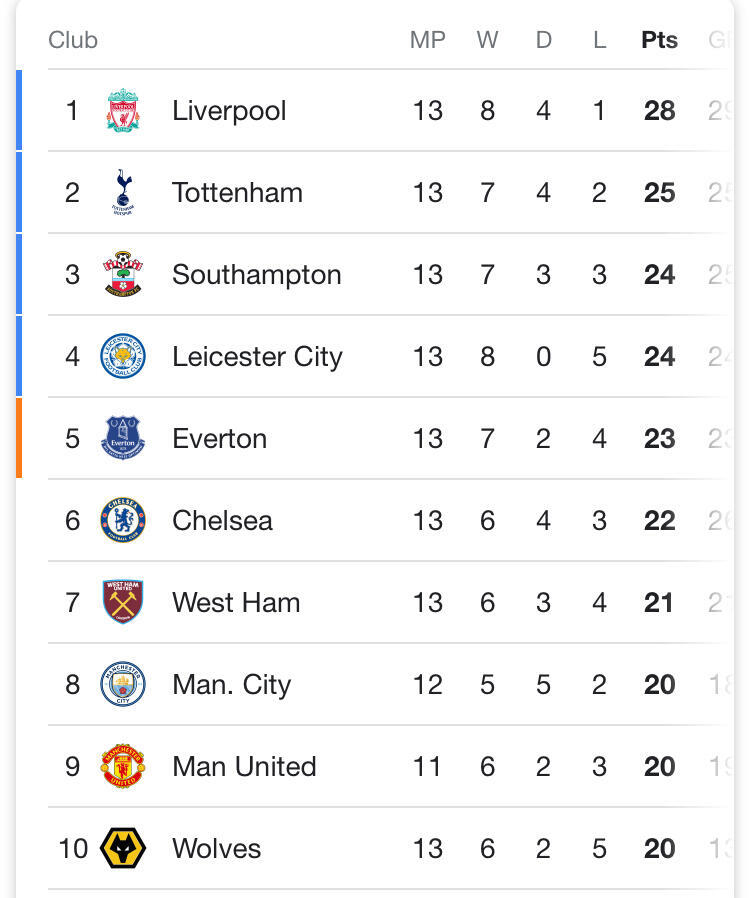This screenshot has height=898, width=750.
Task: Select the Southampton team name
Action: [x=256, y=275]
